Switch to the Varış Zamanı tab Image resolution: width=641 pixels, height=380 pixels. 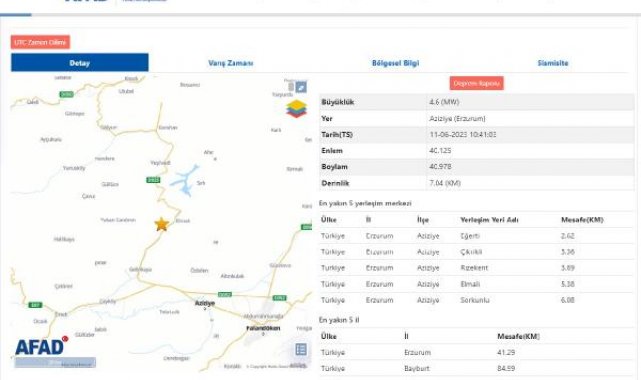tap(231, 63)
